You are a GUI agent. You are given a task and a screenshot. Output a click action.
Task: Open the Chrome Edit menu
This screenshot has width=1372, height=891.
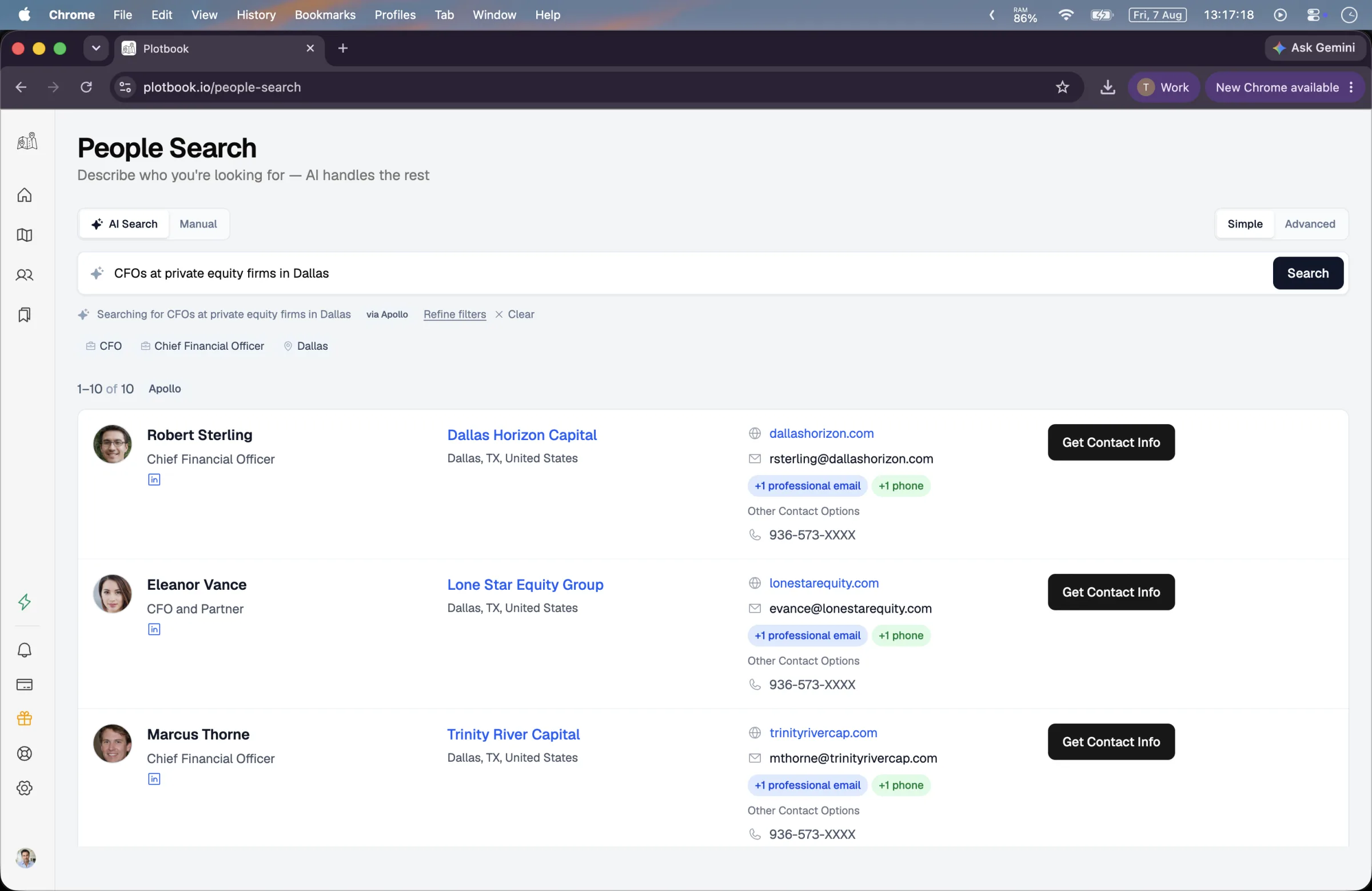(161, 15)
